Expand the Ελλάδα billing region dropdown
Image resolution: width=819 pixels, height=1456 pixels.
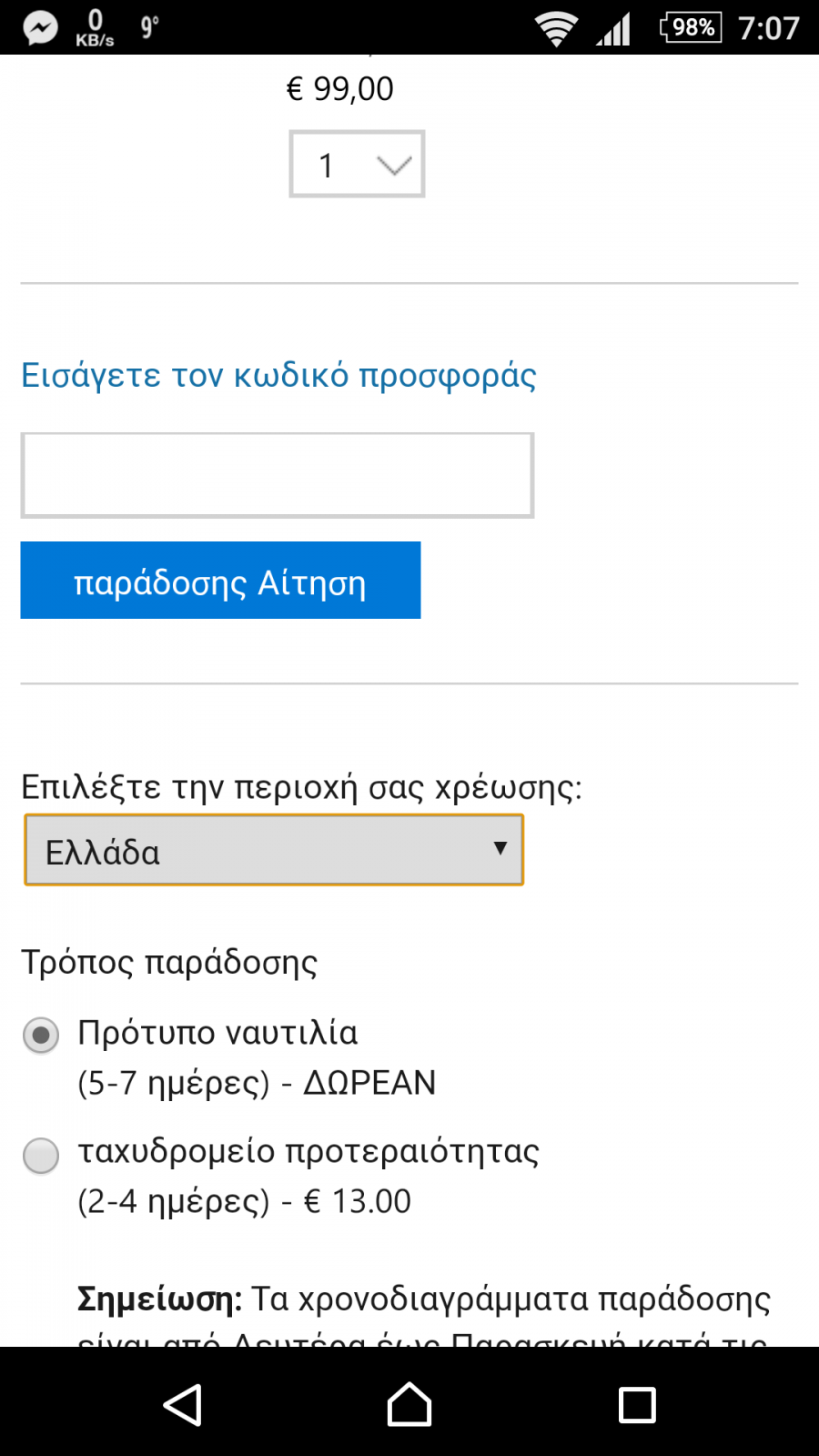coord(274,850)
